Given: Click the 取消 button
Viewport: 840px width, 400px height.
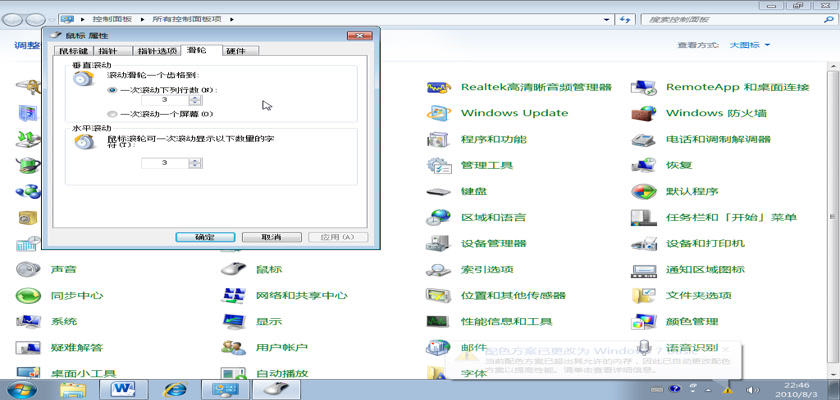Looking at the screenshot, I should click(x=269, y=237).
